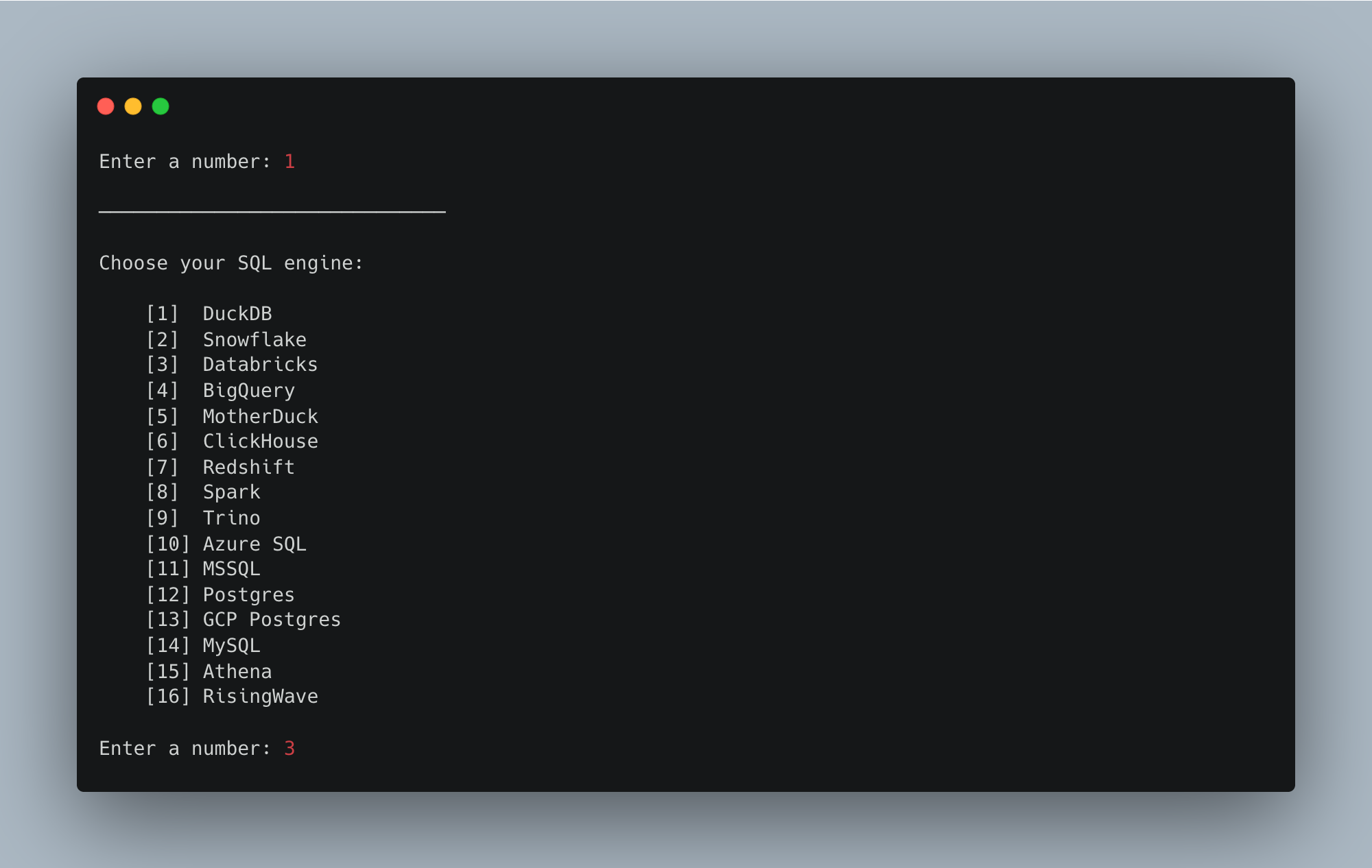Click the Spark engine option

tap(231, 492)
